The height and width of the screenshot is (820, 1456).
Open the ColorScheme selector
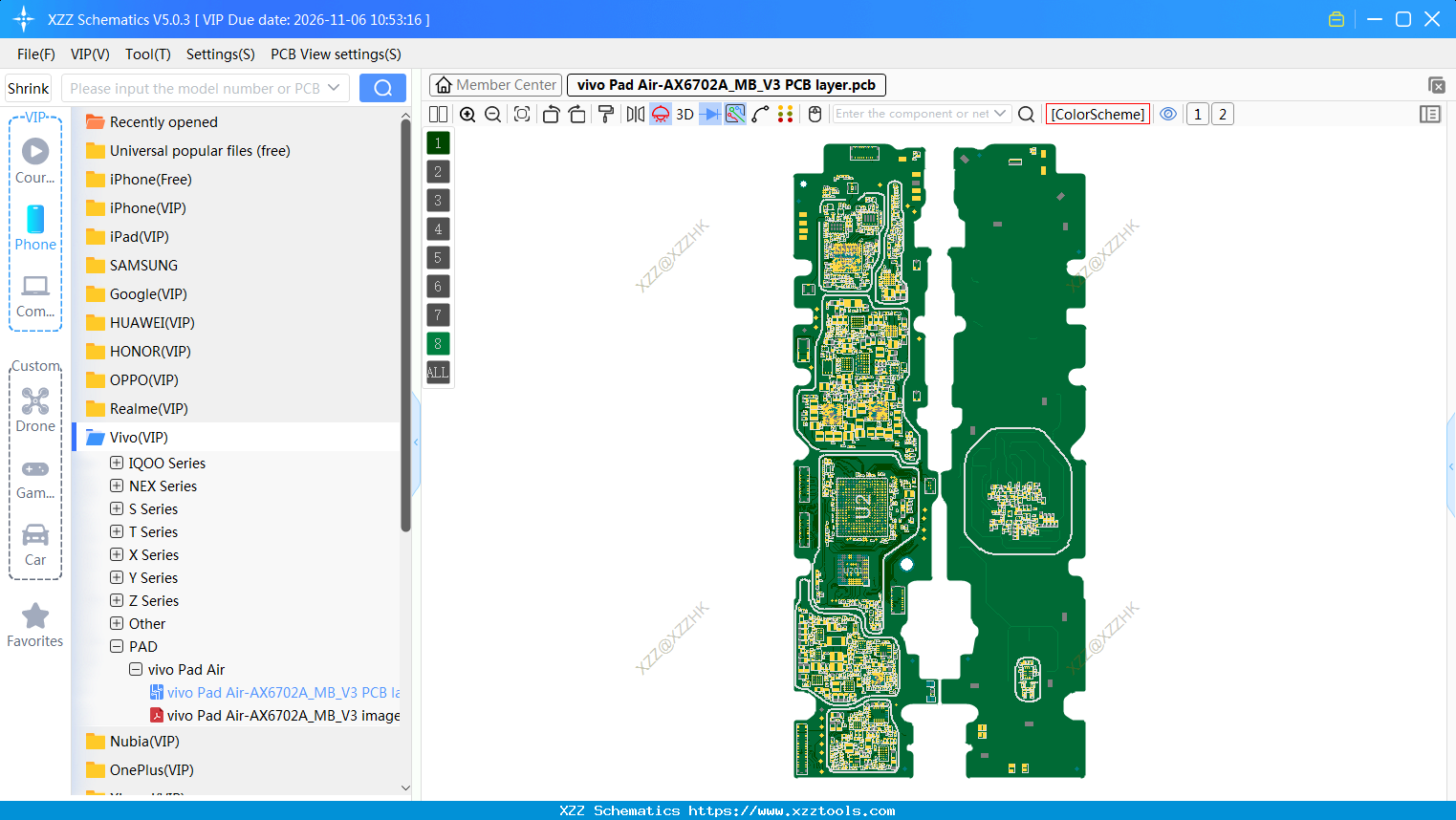tap(1097, 114)
